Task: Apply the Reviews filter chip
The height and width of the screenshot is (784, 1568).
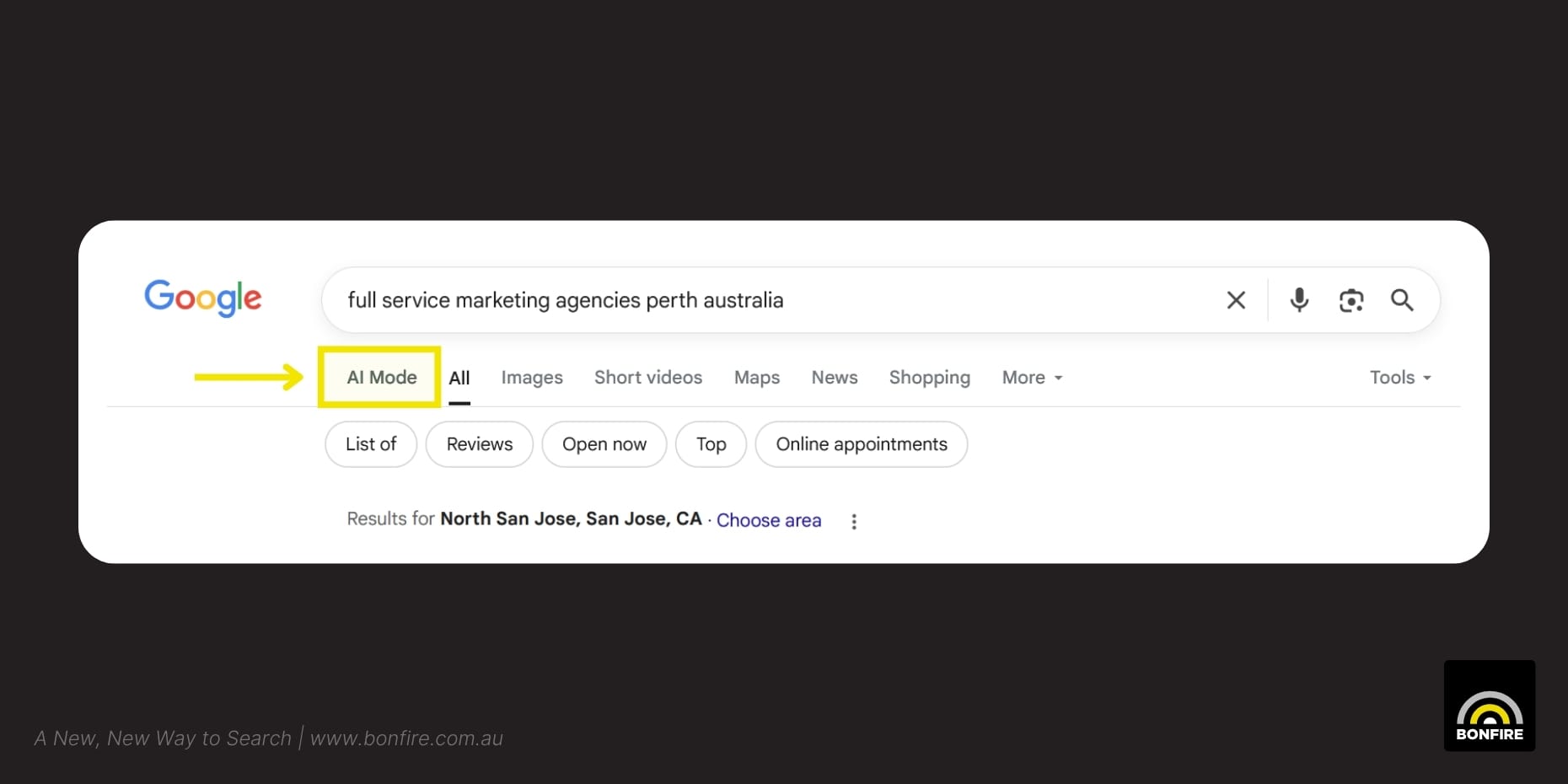Action: (480, 444)
